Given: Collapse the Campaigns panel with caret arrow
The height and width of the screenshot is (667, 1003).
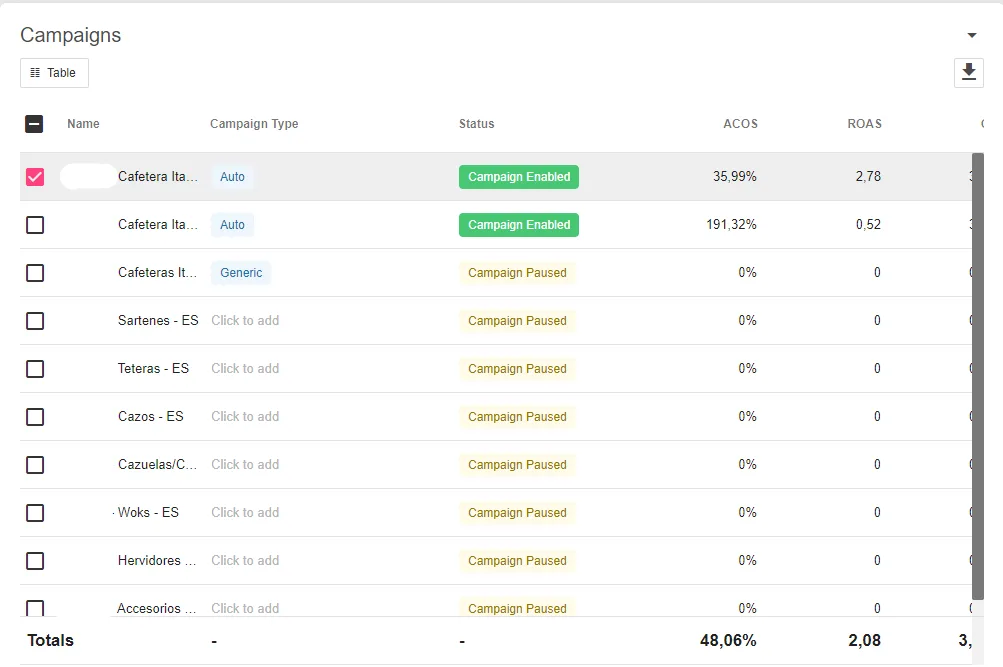Looking at the screenshot, I should click(972, 35).
